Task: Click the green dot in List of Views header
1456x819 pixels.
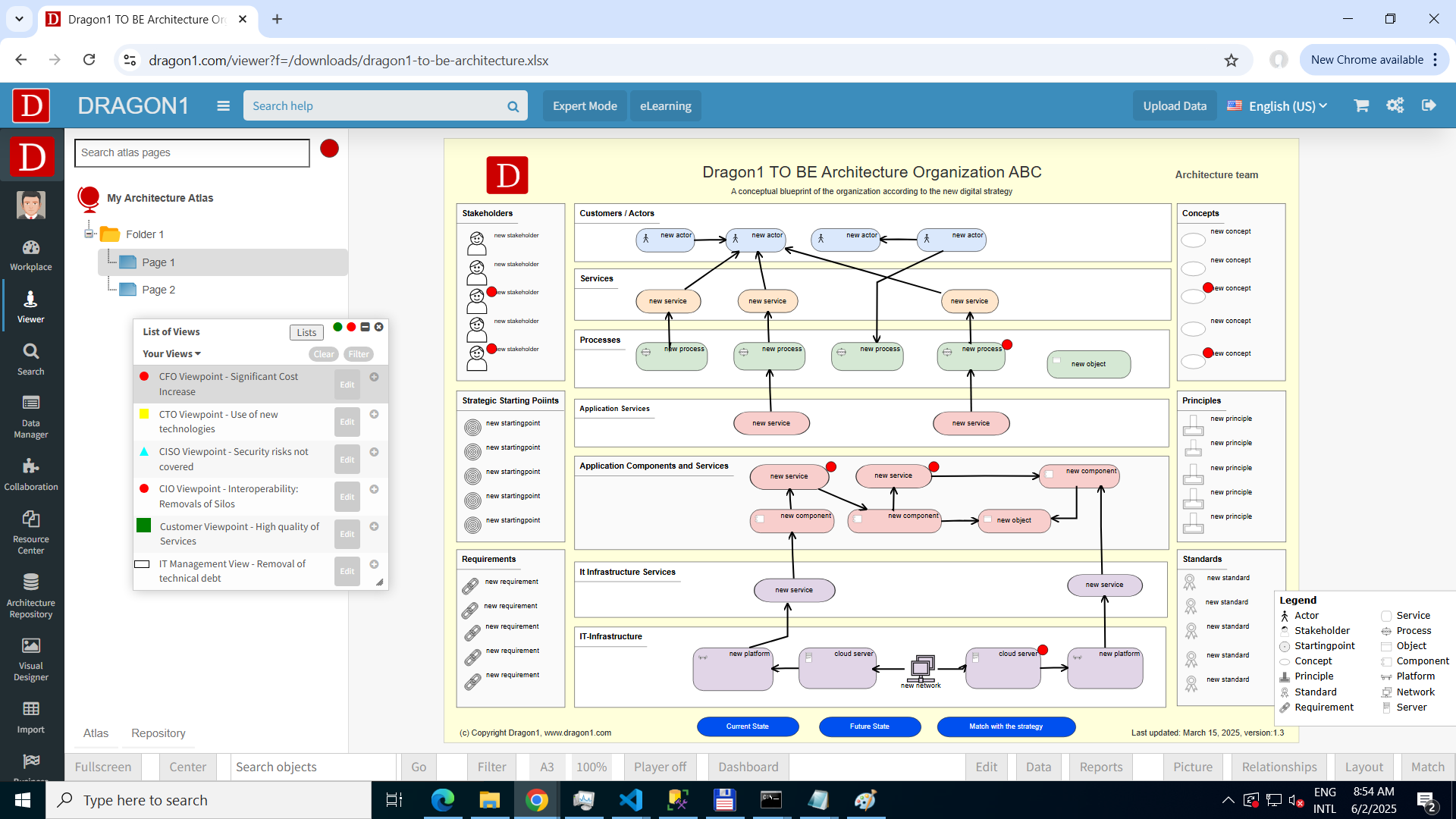Action: (337, 328)
